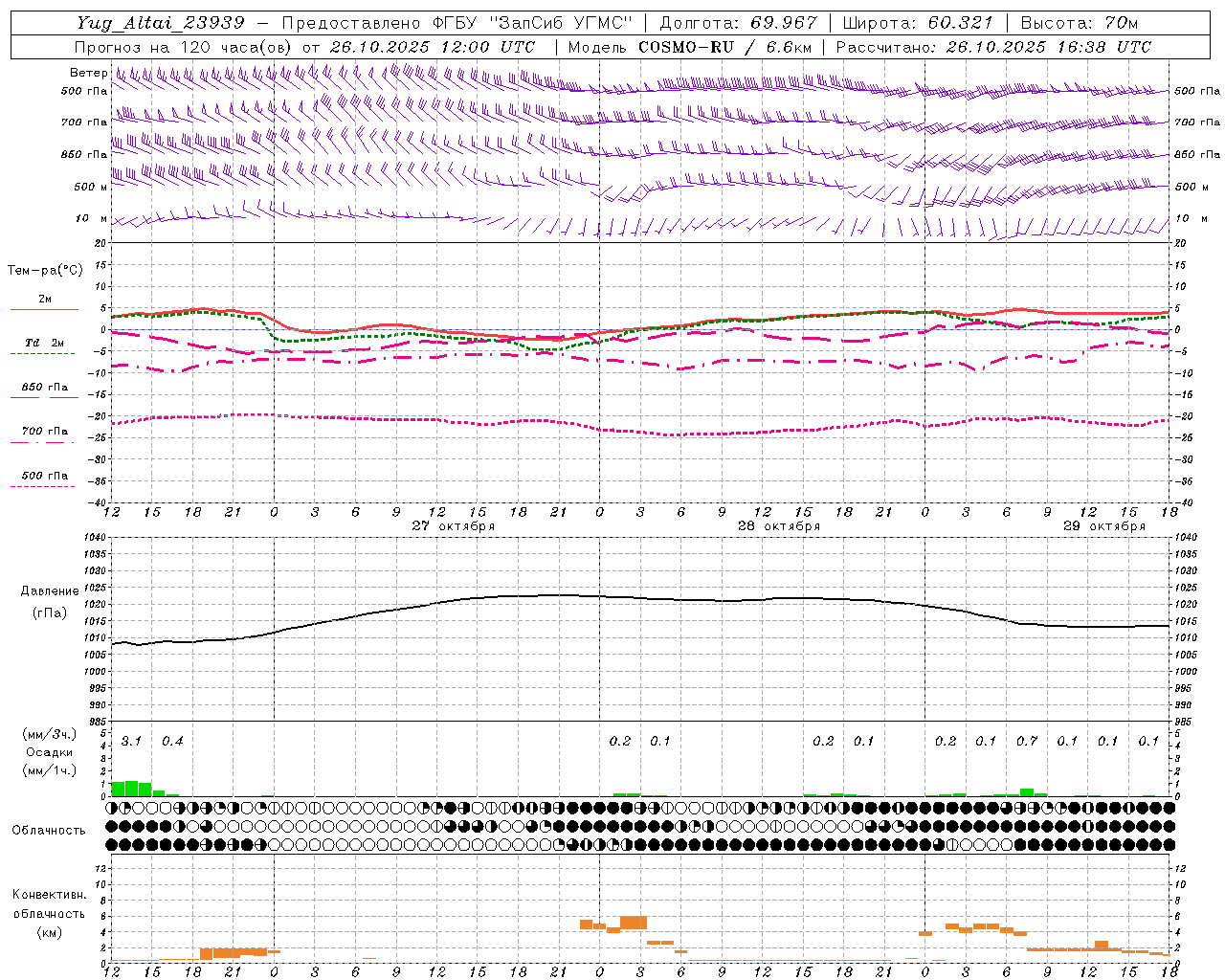
Task: Click the "Облачность" cloud cover label
Action: click(x=48, y=830)
